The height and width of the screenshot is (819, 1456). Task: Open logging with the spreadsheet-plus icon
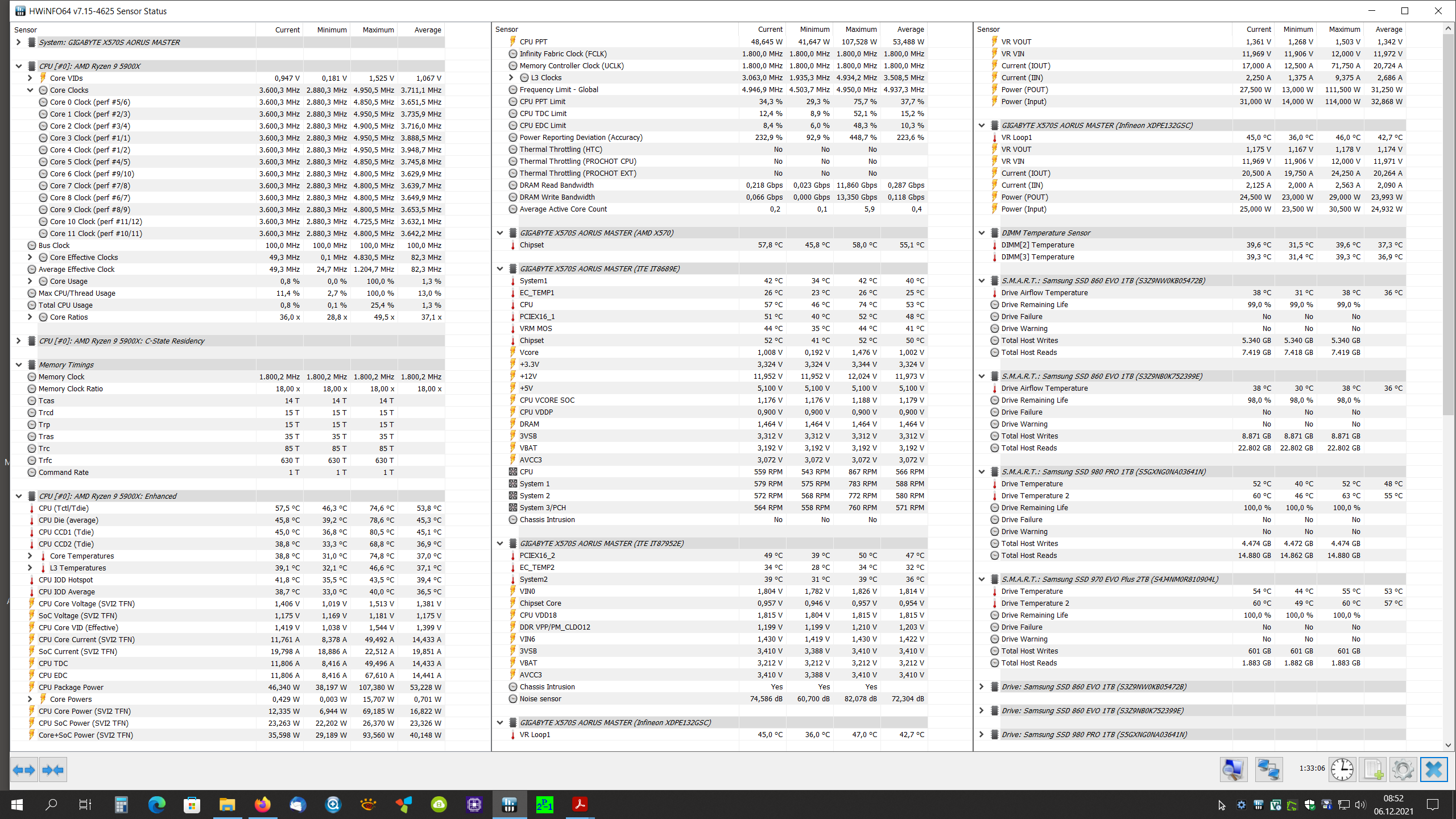click(1373, 770)
